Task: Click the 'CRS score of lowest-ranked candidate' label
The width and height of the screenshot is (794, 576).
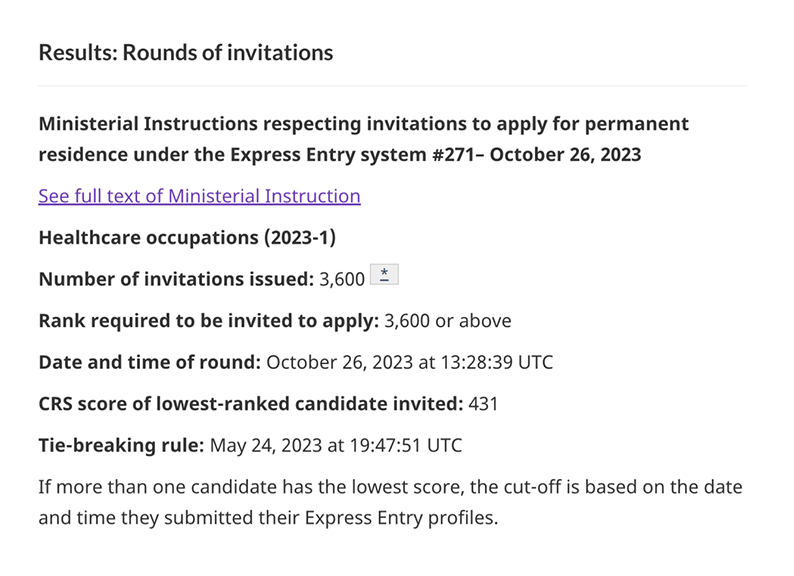Action: 250,404
